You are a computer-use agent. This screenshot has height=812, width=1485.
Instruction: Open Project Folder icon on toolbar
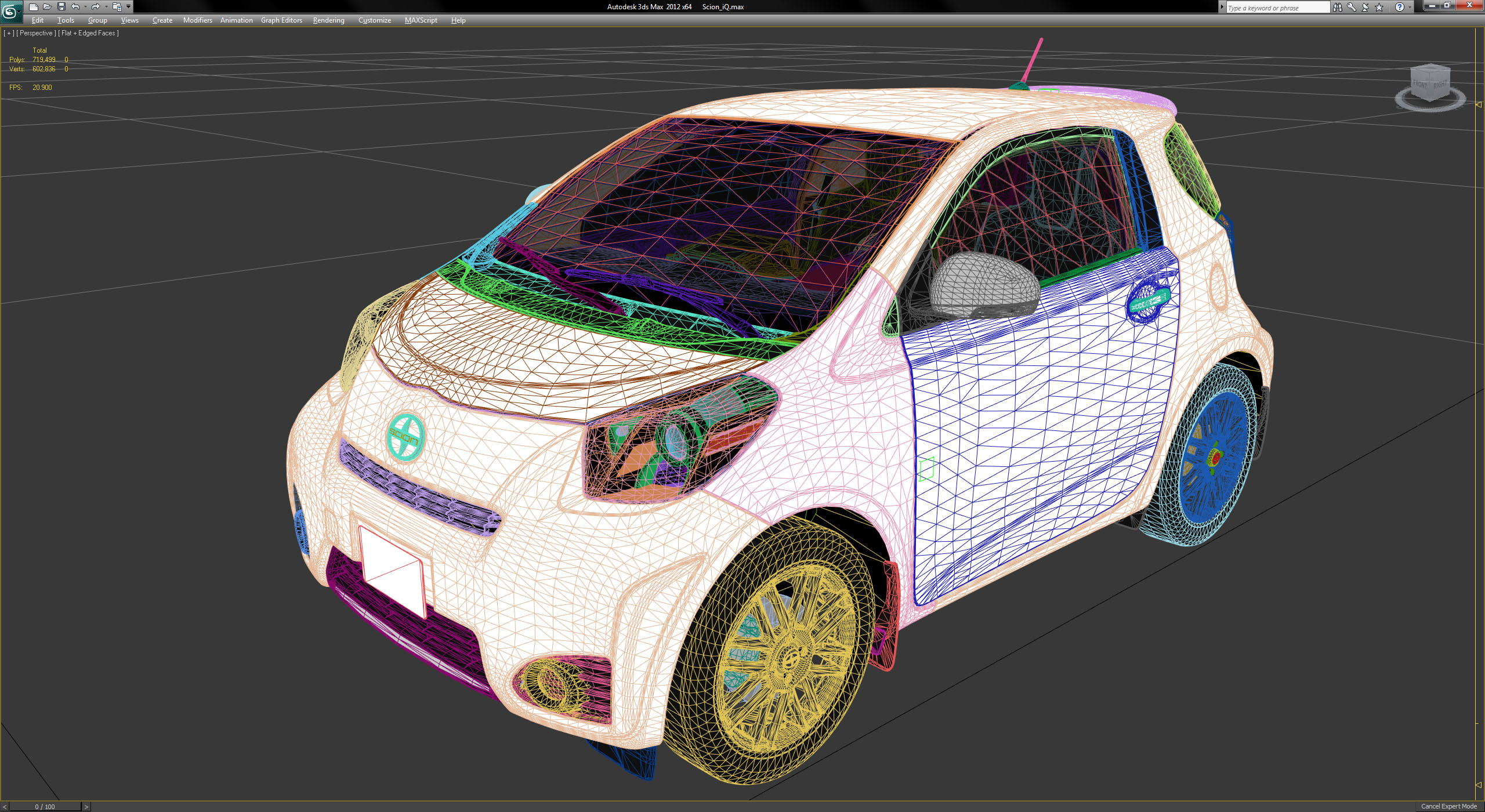[116, 6]
